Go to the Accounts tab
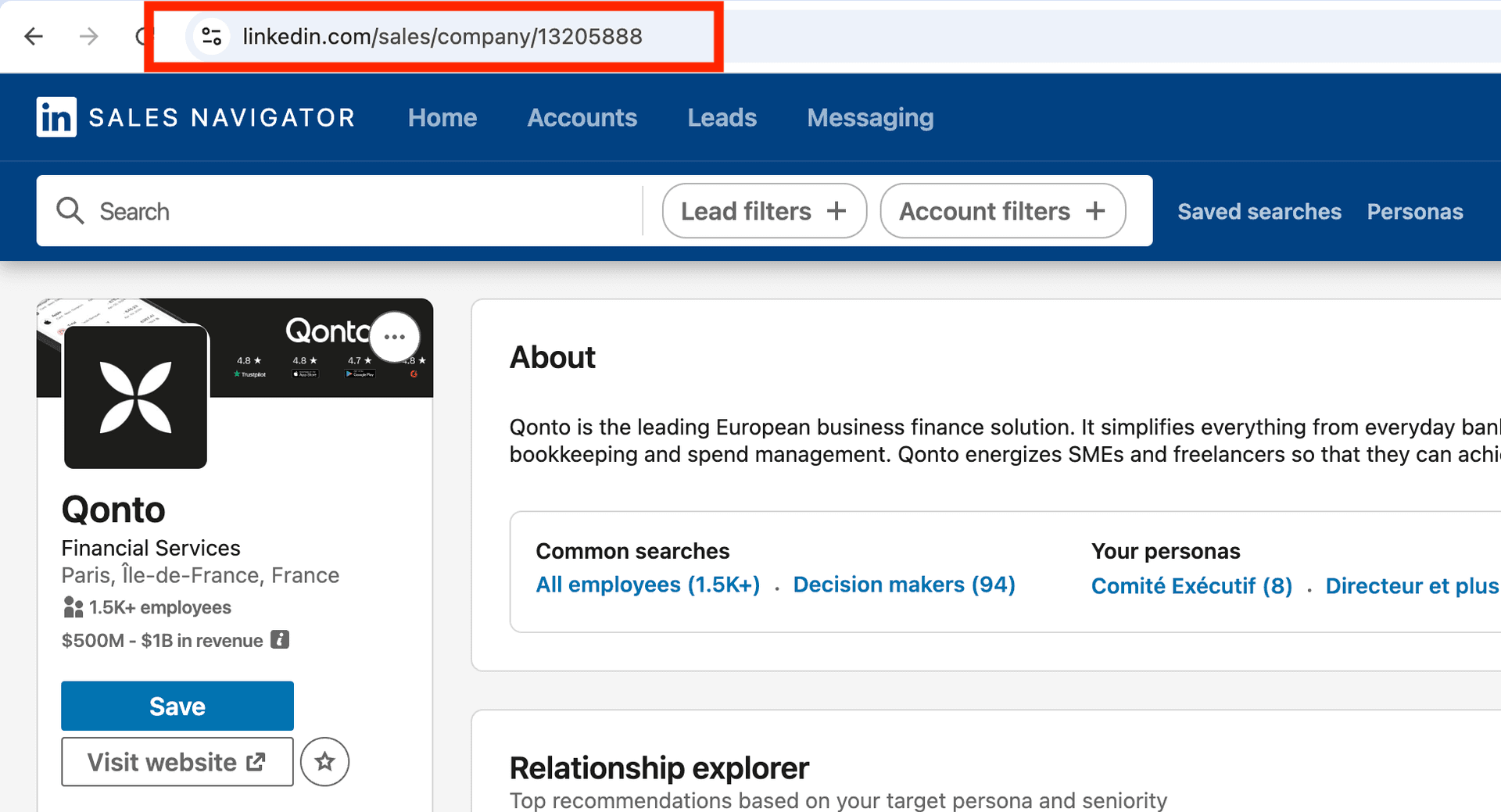 (582, 117)
